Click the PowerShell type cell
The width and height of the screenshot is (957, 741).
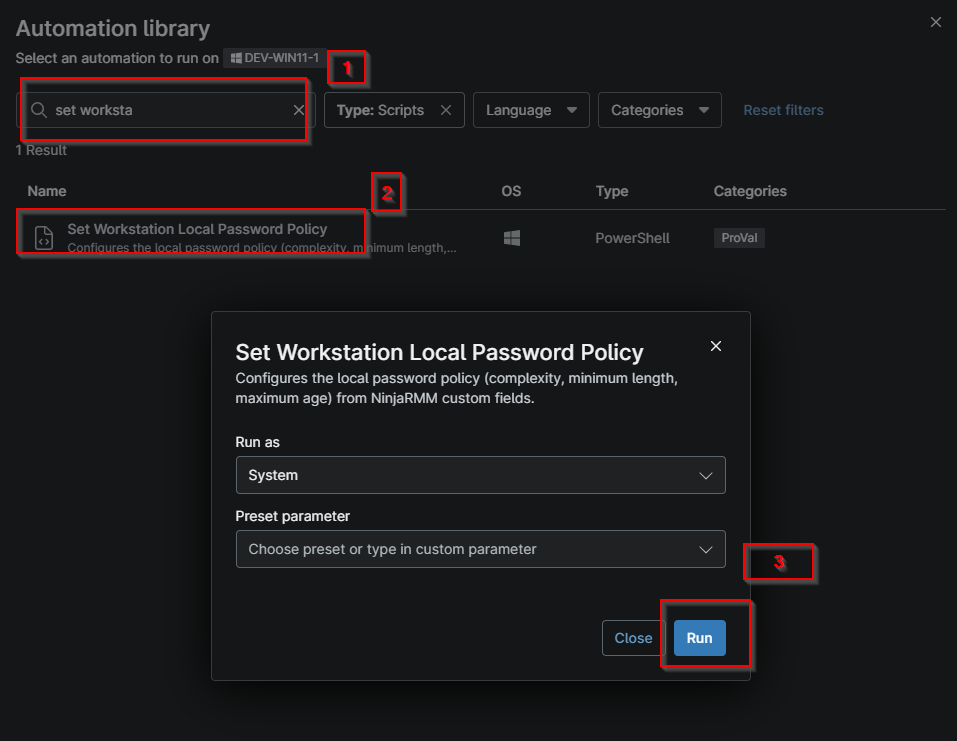(632, 238)
